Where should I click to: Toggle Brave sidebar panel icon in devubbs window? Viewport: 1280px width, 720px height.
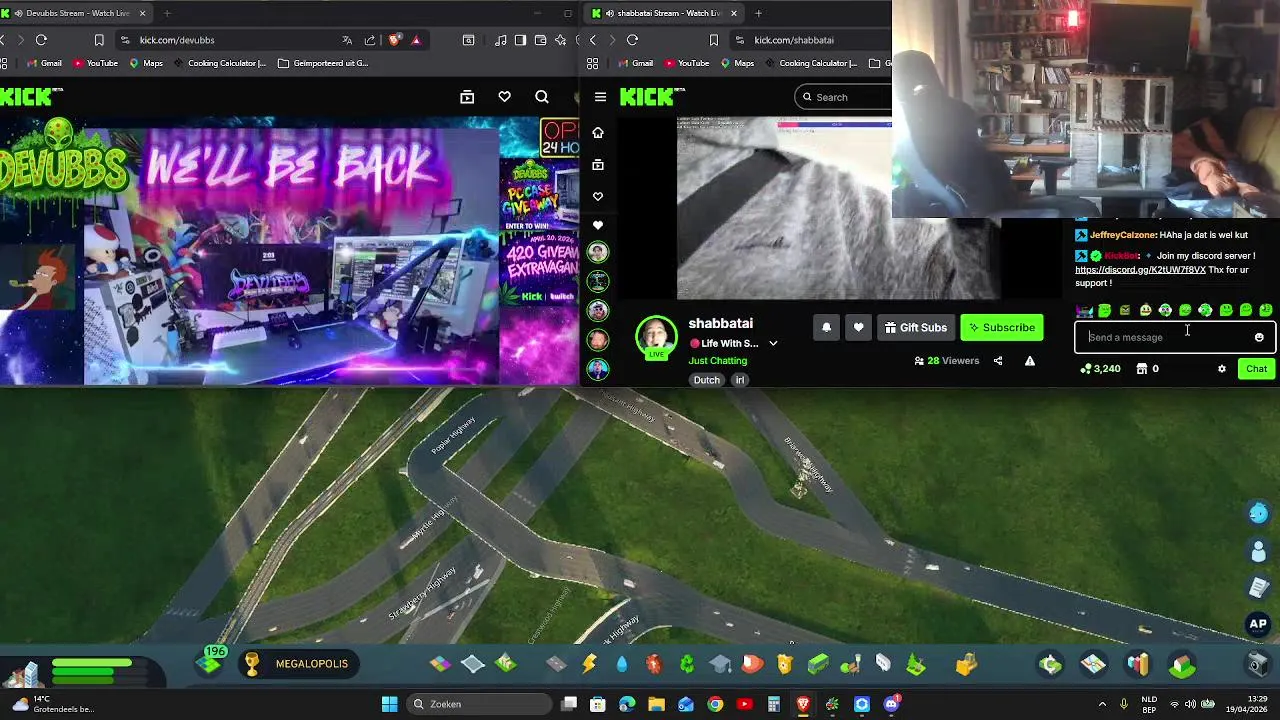click(x=520, y=40)
